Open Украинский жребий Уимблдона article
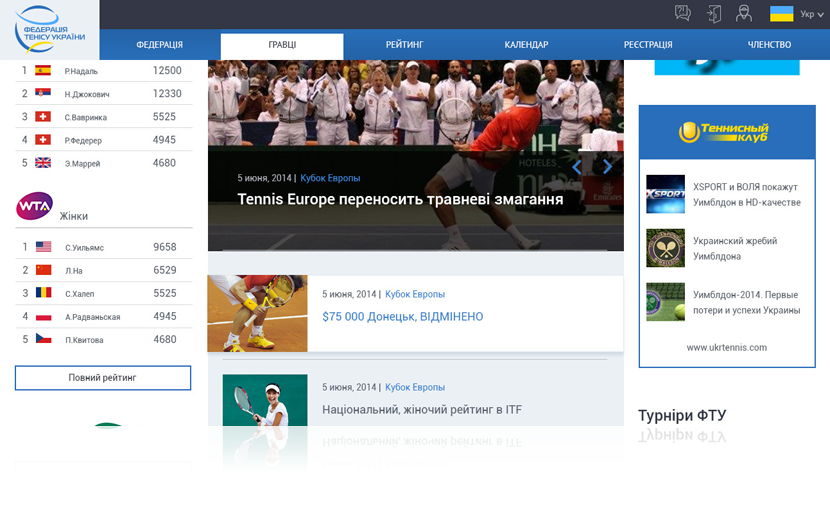 735,249
